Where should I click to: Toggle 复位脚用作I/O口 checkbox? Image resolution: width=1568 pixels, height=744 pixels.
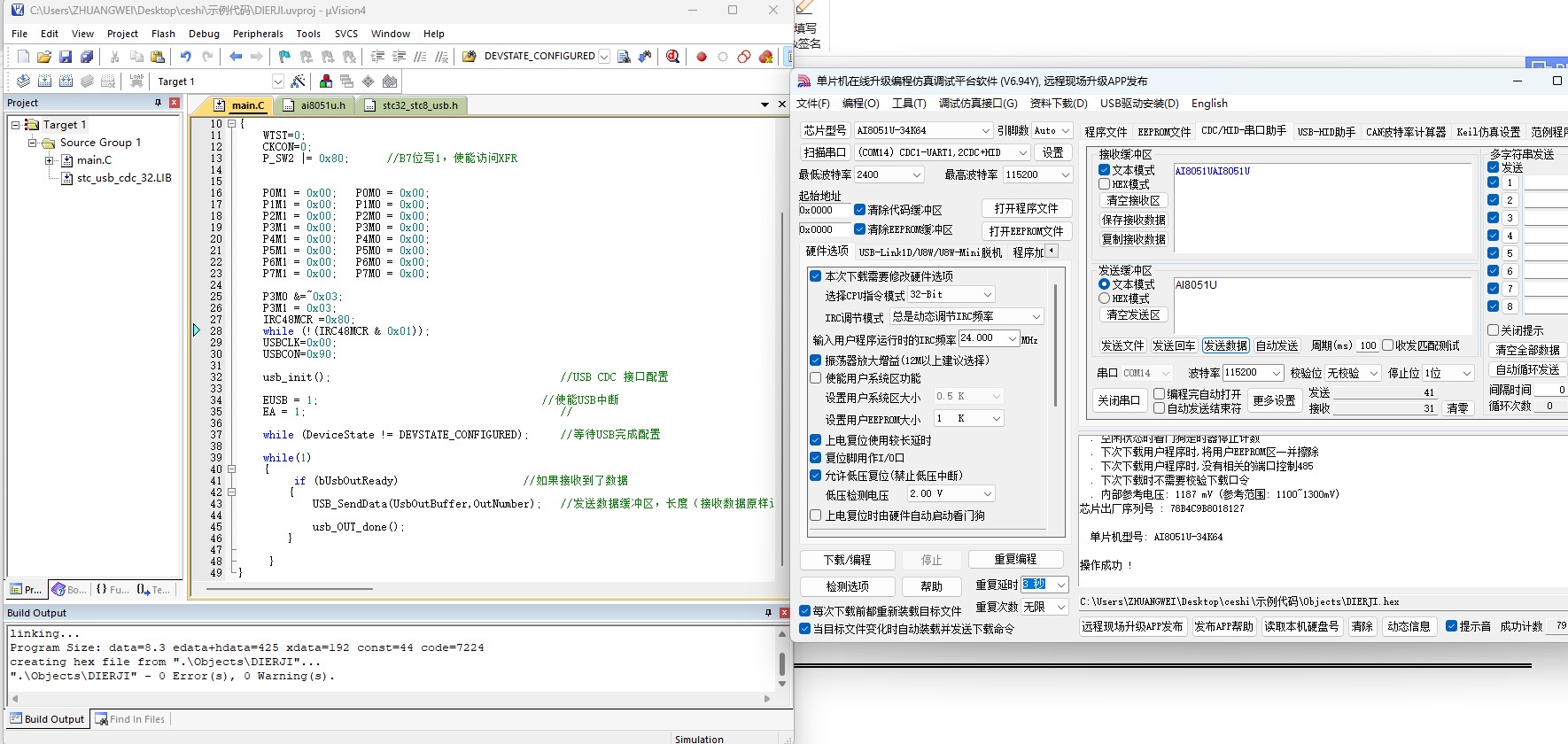click(815, 458)
